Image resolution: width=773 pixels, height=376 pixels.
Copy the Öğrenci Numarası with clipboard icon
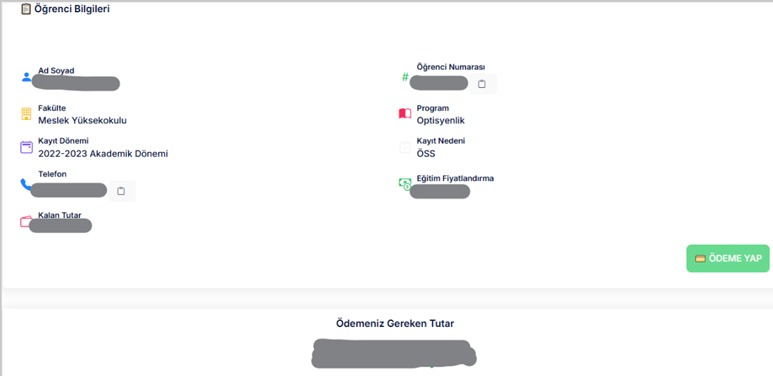482,84
